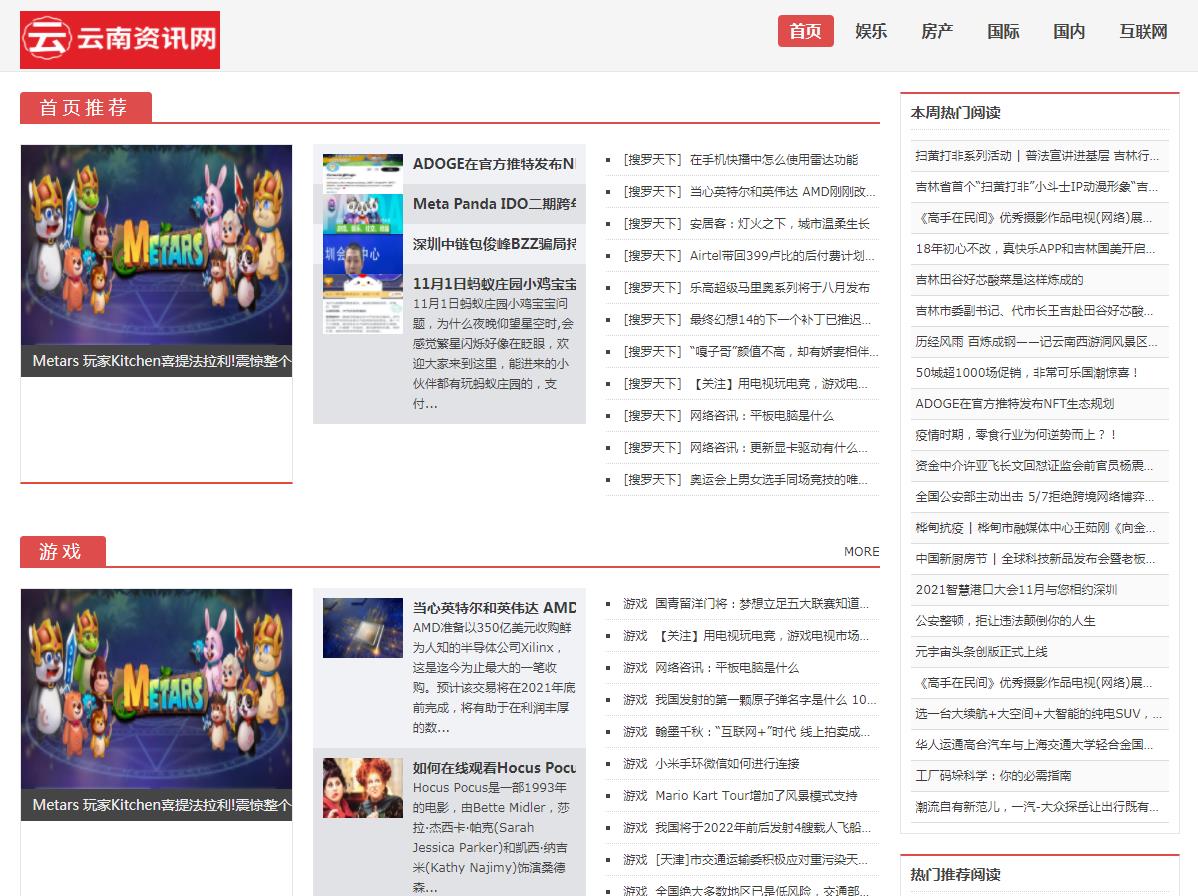The height and width of the screenshot is (896, 1198).
Task: Open sidebar '50城超1000场促销，非常可乐国潮惊喜！'
Action: click(x=1028, y=373)
